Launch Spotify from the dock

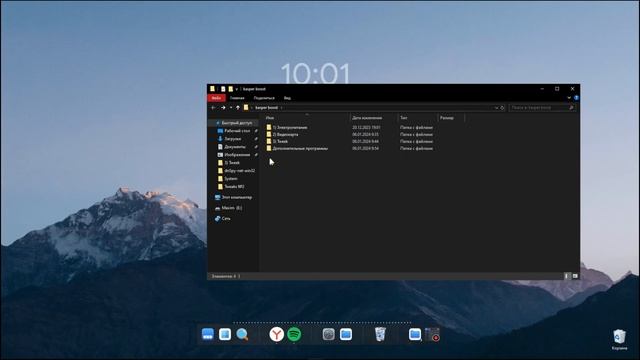point(294,334)
